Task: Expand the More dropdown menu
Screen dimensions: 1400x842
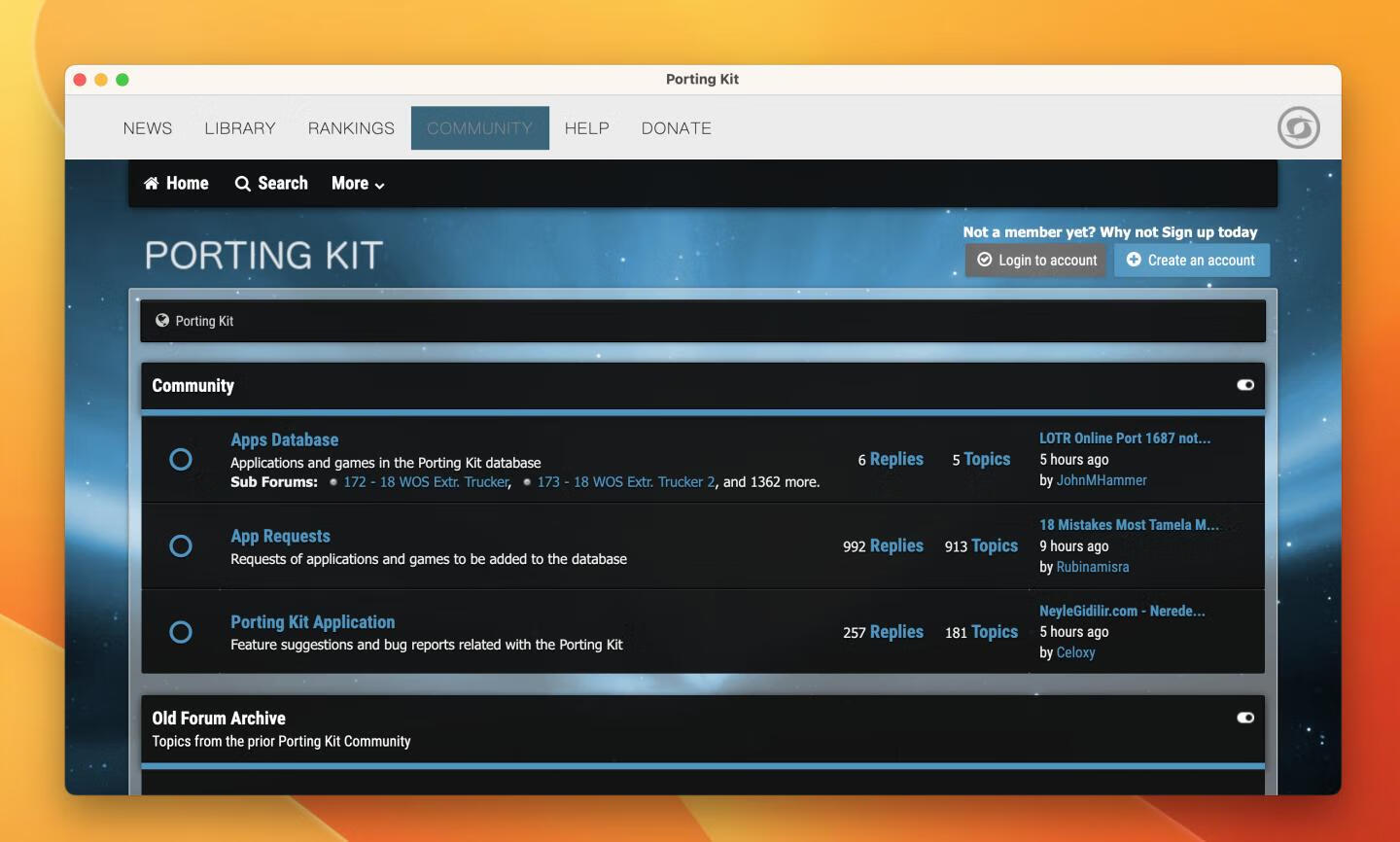Action: click(x=358, y=183)
